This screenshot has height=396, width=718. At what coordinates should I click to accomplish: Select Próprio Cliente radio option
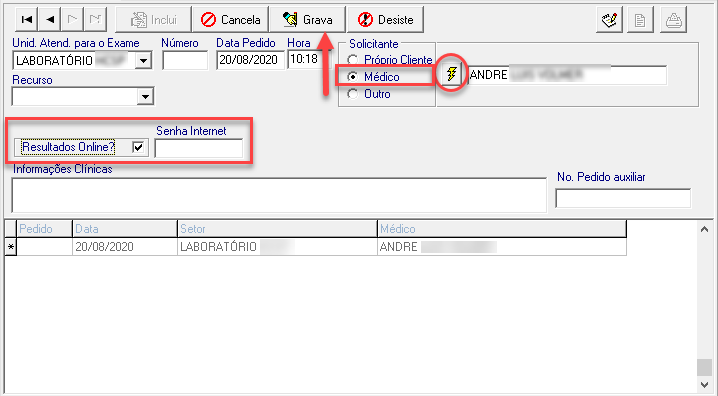(x=353, y=60)
